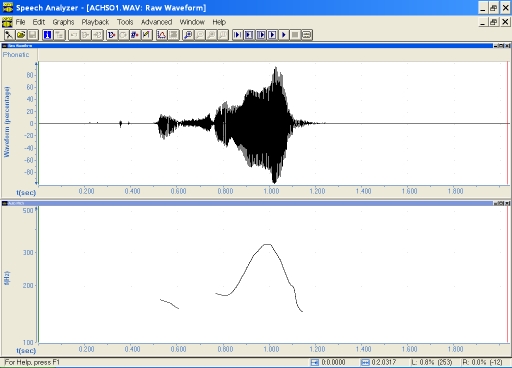Screen dimensions: 512x368
Task: Click the Phonetic annotation label
Action: click(16, 55)
